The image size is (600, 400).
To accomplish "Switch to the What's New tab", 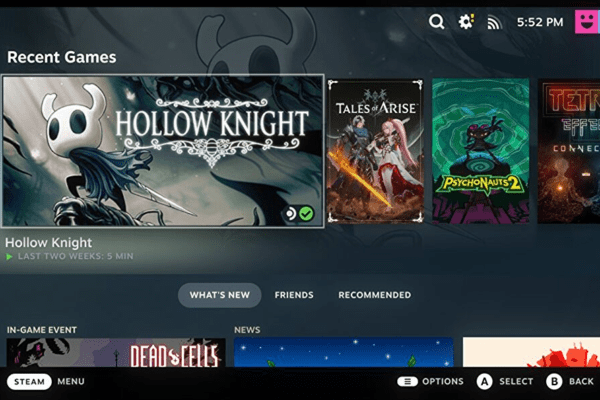I will pyautogui.click(x=220, y=295).
